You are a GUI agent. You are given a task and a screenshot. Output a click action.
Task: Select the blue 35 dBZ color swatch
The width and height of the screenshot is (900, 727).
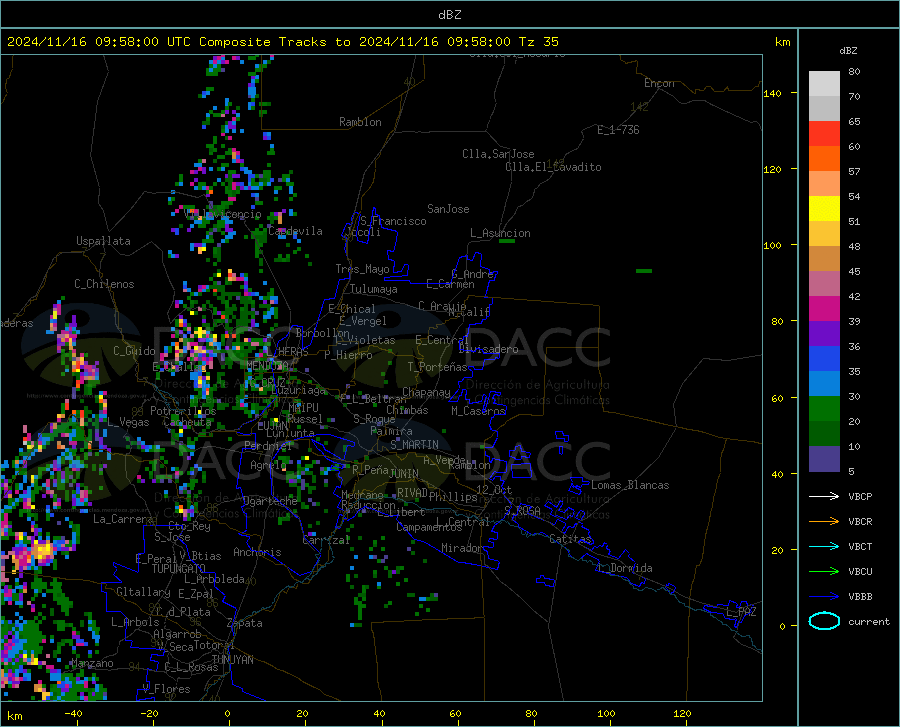(x=824, y=359)
